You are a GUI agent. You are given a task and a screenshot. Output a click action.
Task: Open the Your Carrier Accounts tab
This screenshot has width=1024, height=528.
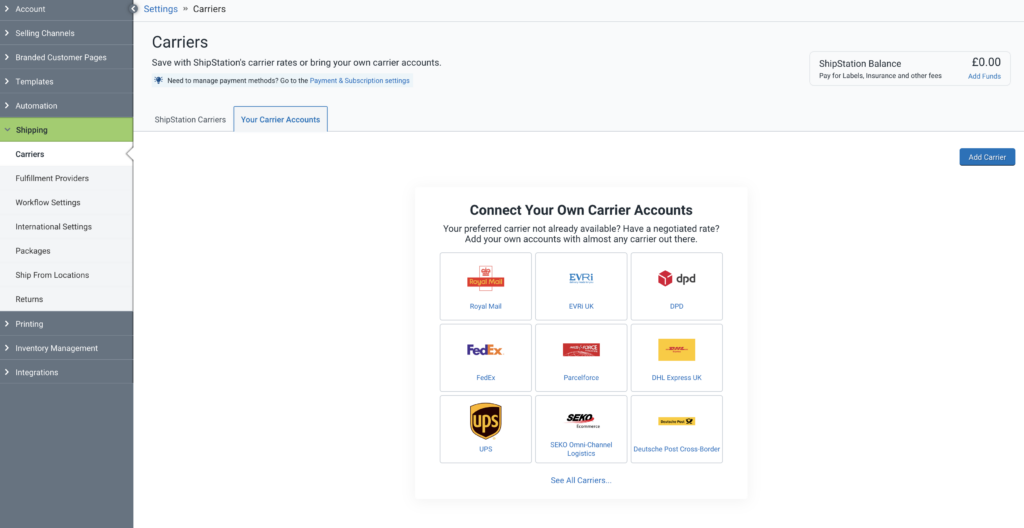coord(280,120)
